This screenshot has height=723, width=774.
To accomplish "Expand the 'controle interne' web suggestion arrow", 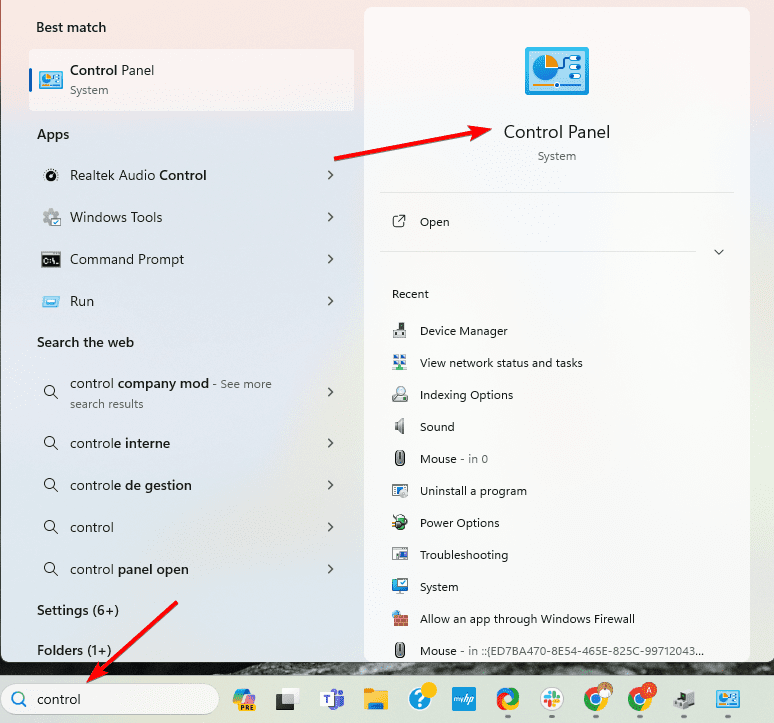I will (330, 443).
